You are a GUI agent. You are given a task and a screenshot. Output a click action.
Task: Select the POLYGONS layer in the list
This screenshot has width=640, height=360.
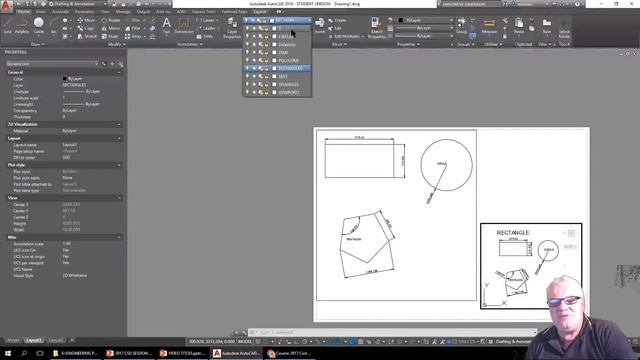click(278, 60)
